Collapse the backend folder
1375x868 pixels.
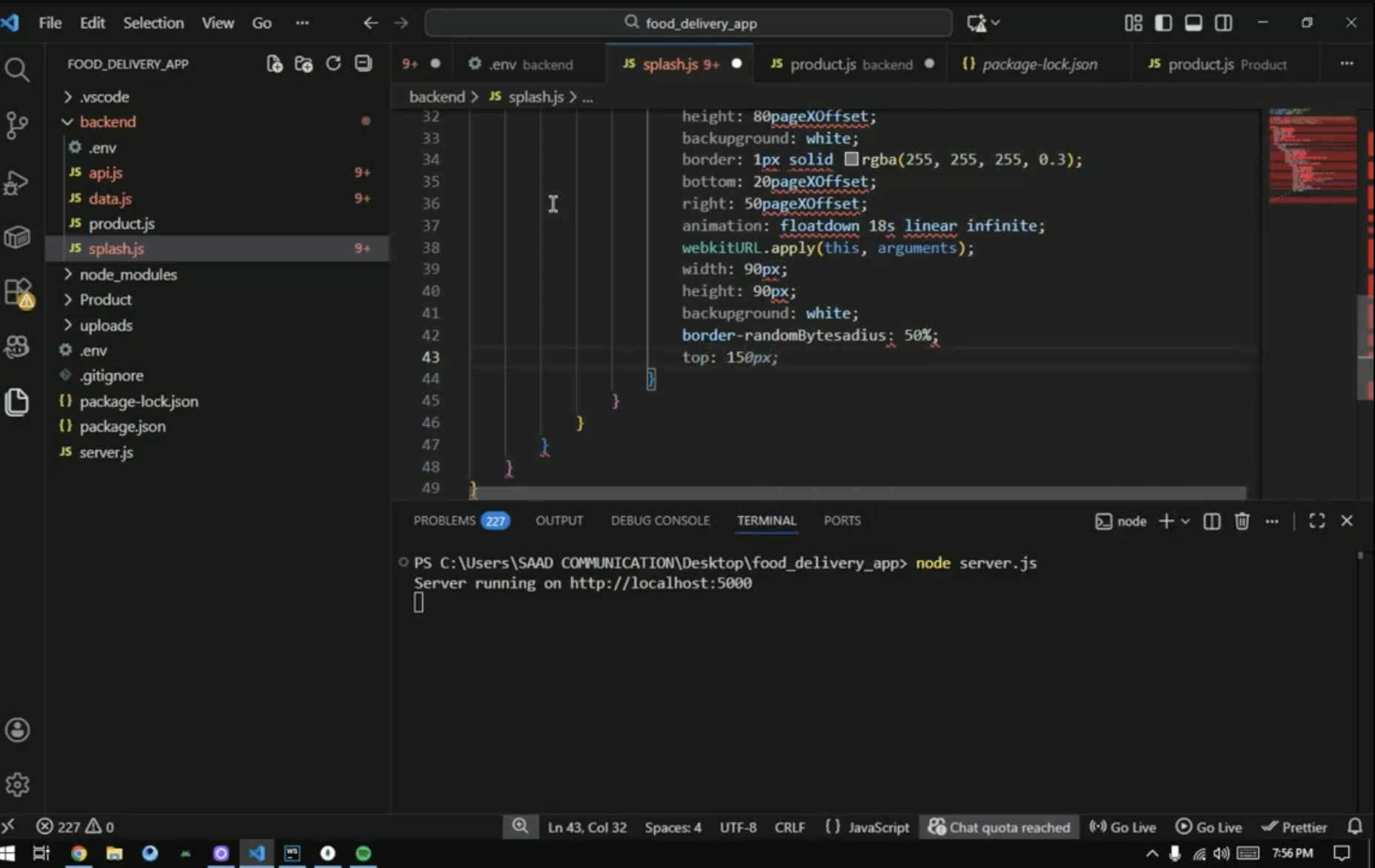point(107,121)
